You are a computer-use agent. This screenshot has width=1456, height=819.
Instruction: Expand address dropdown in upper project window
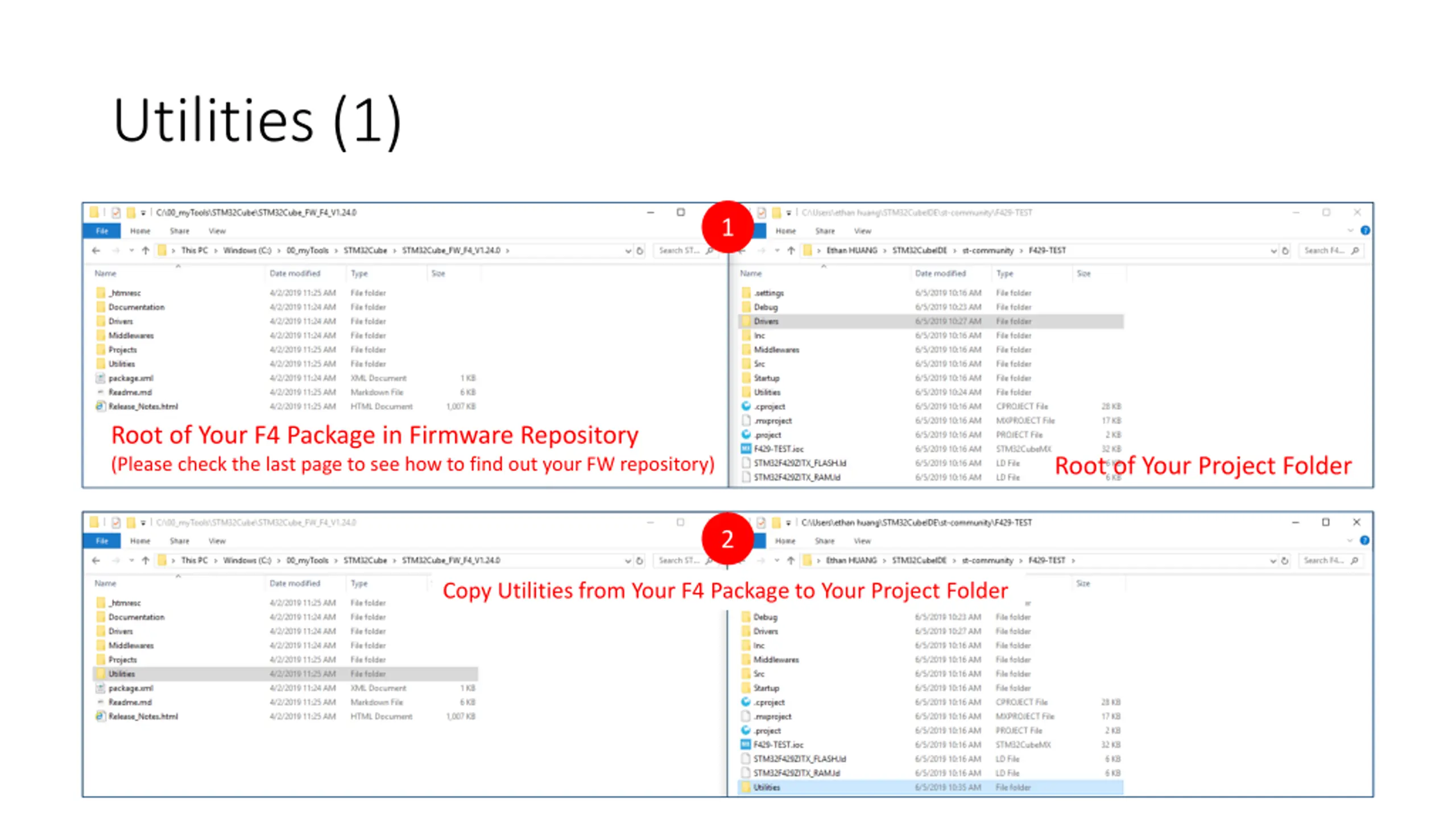[x=1273, y=251]
